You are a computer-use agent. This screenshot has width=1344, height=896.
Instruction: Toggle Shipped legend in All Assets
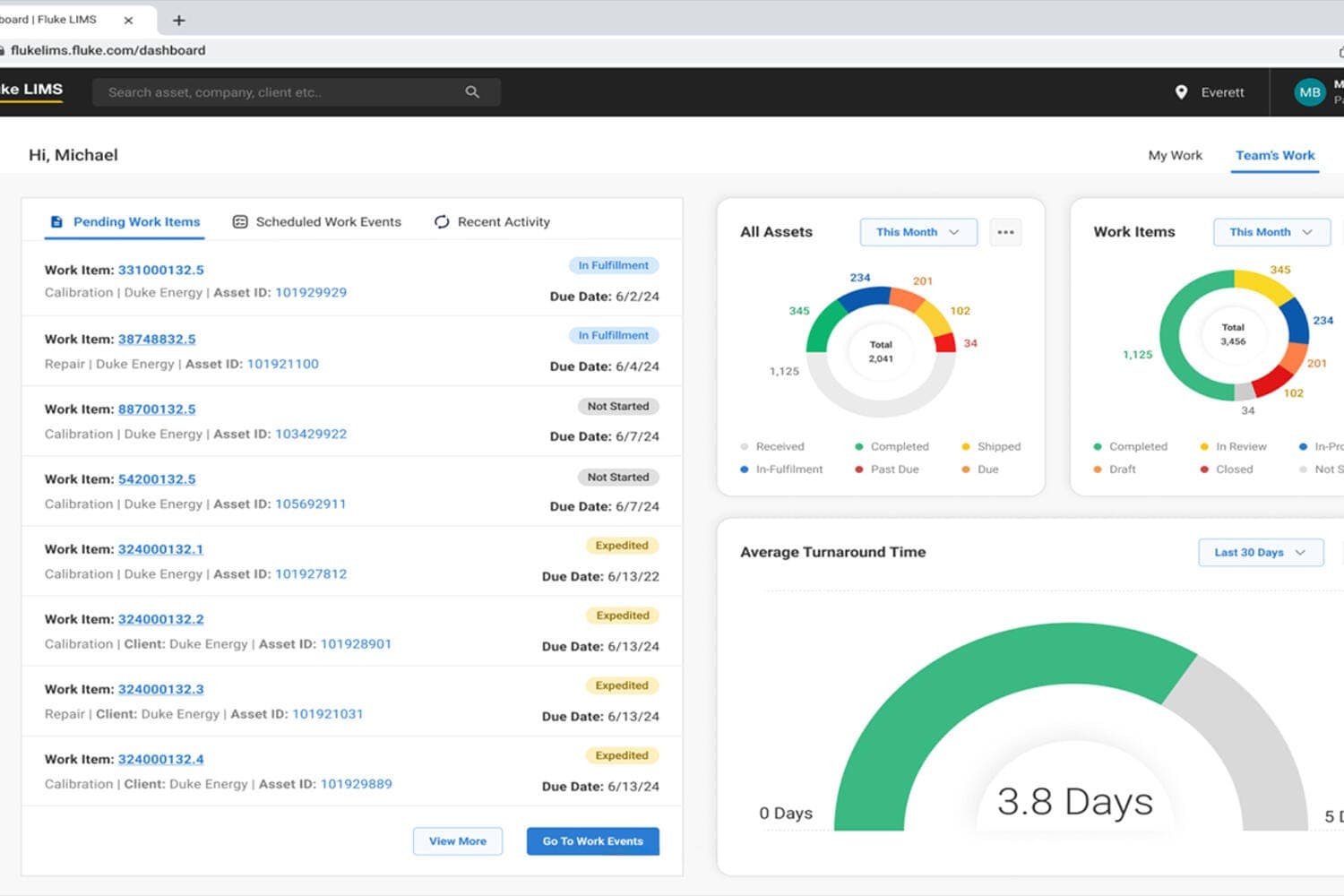pos(991,446)
